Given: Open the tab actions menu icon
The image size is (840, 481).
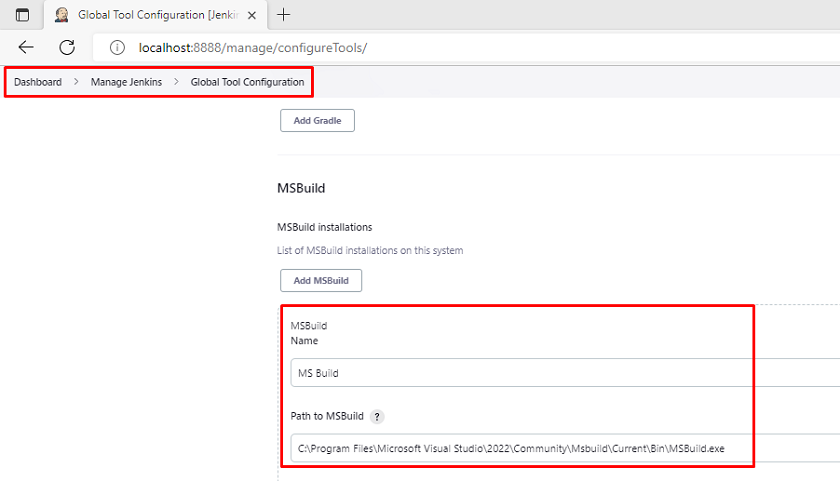Looking at the screenshot, I should tap(22, 15).
